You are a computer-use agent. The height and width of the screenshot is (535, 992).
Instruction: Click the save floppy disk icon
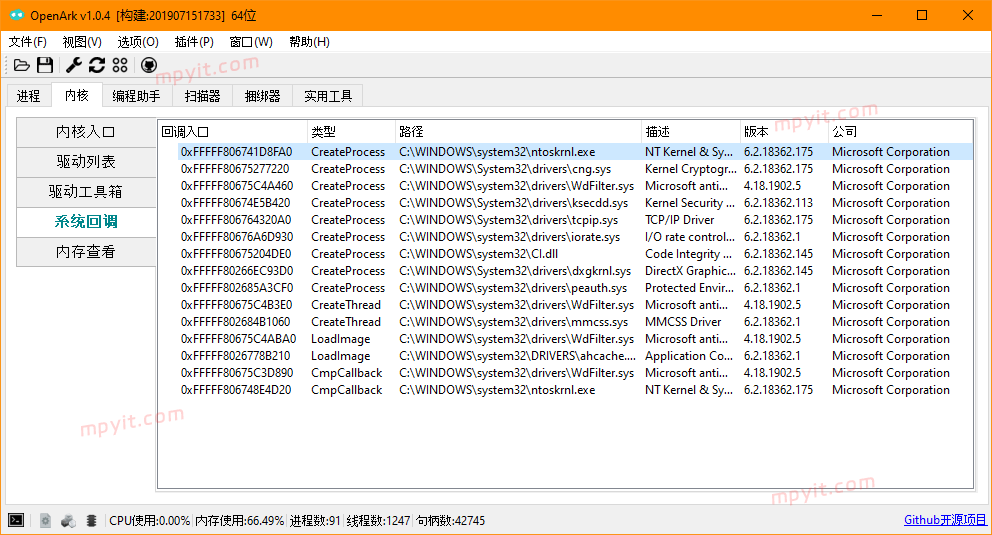pyautogui.click(x=45, y=65)
